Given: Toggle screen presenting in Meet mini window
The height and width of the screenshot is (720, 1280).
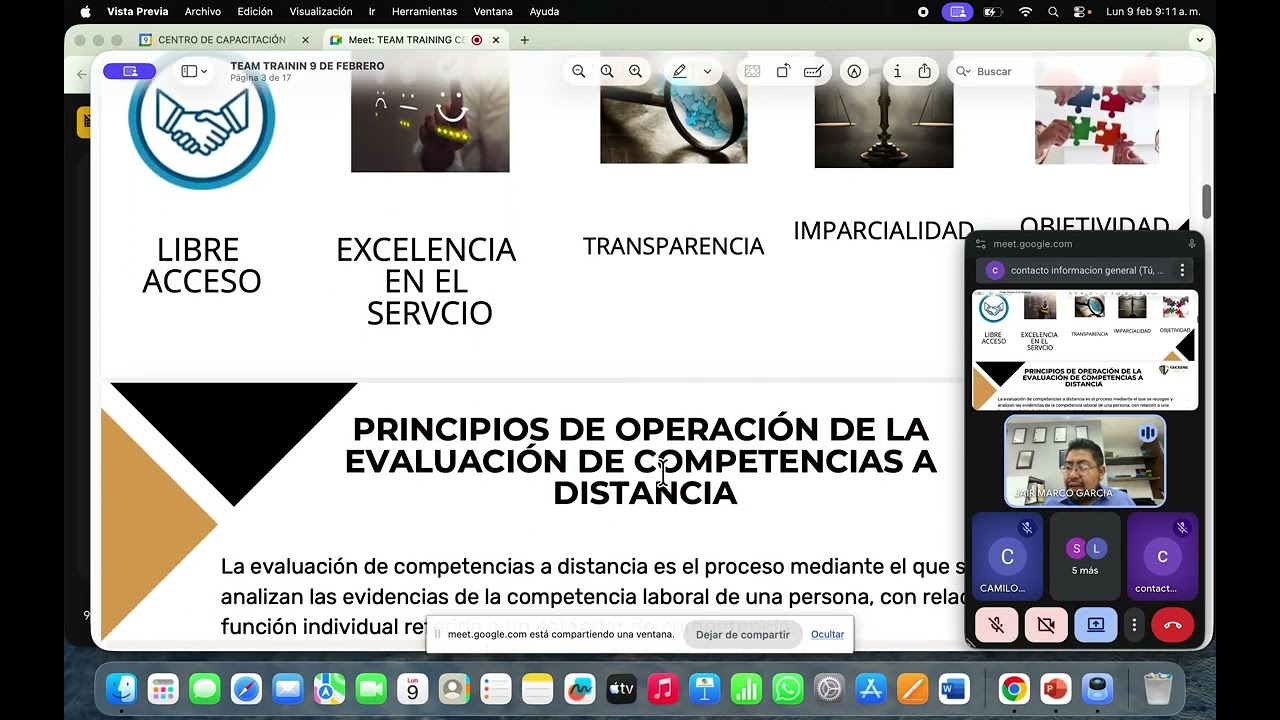Looking at the screenshot, I should [x=1096, y=625].
